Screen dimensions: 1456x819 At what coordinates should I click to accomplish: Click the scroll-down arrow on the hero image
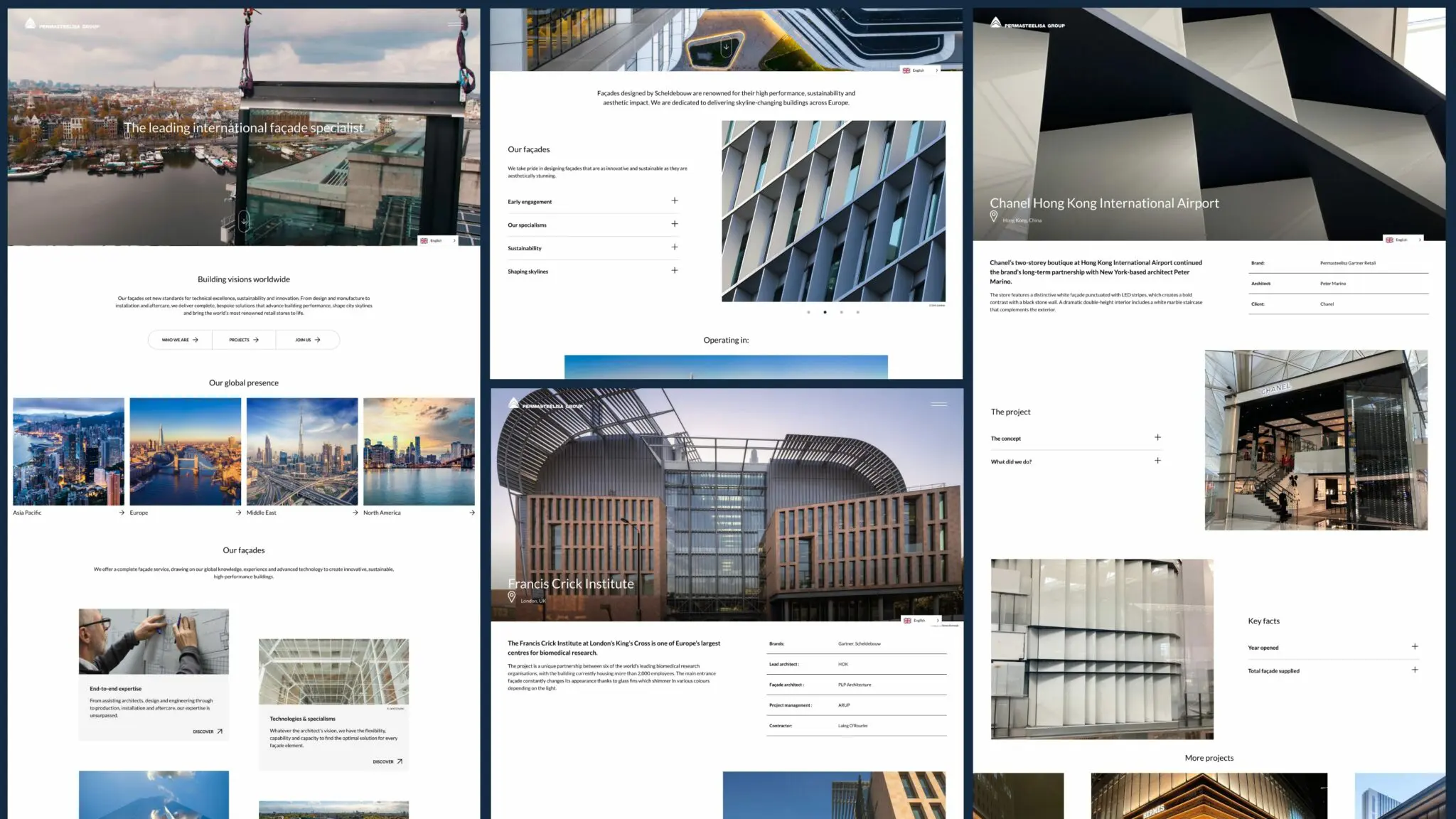pos(243,221)
